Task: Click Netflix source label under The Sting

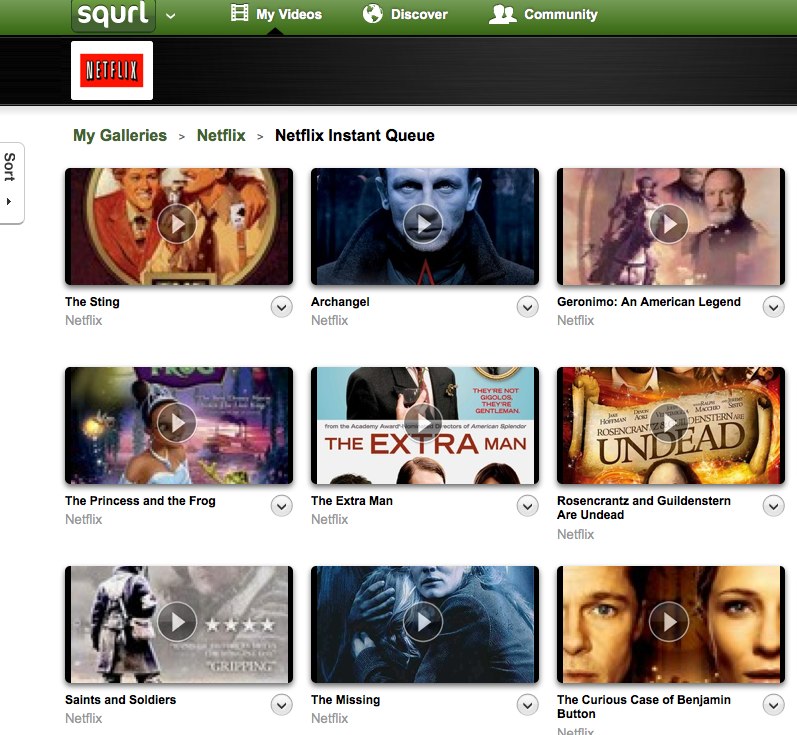Action: (83, 320)
